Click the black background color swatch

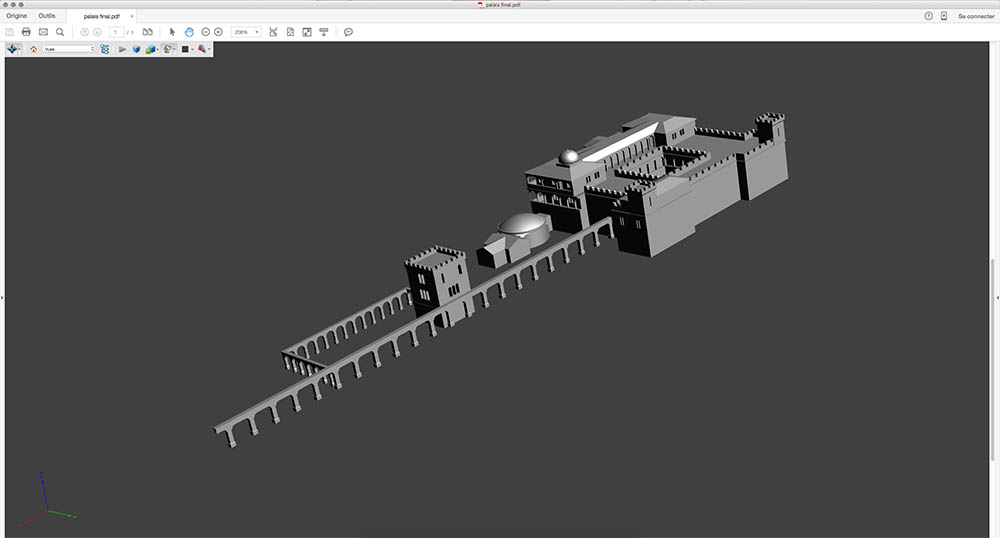tap(185, 48)
